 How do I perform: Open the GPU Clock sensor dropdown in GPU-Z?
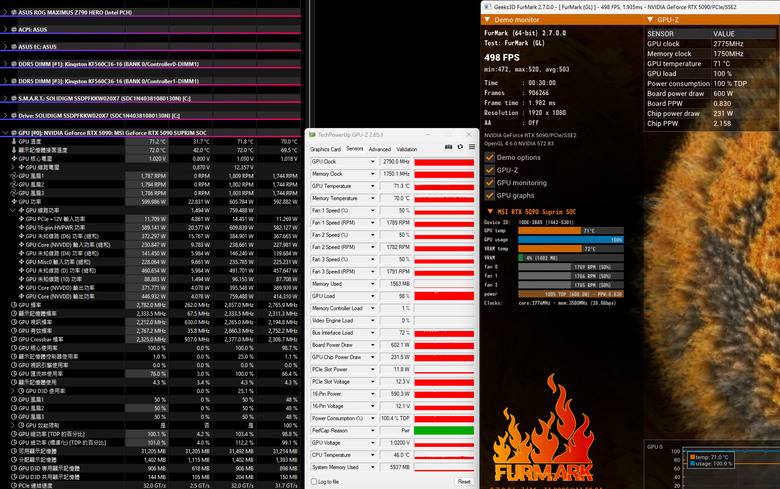pyautogui.click(x=373, y=162)
